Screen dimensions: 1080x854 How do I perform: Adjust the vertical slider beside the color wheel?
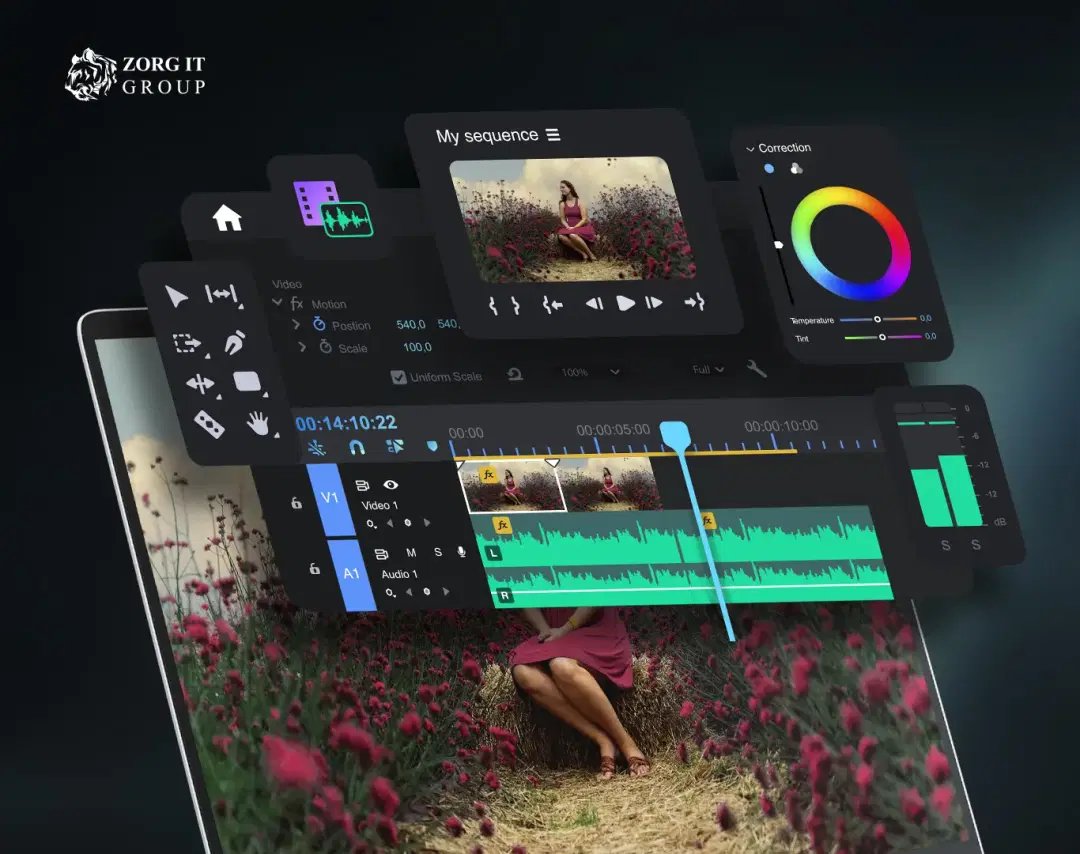point(776,244)
